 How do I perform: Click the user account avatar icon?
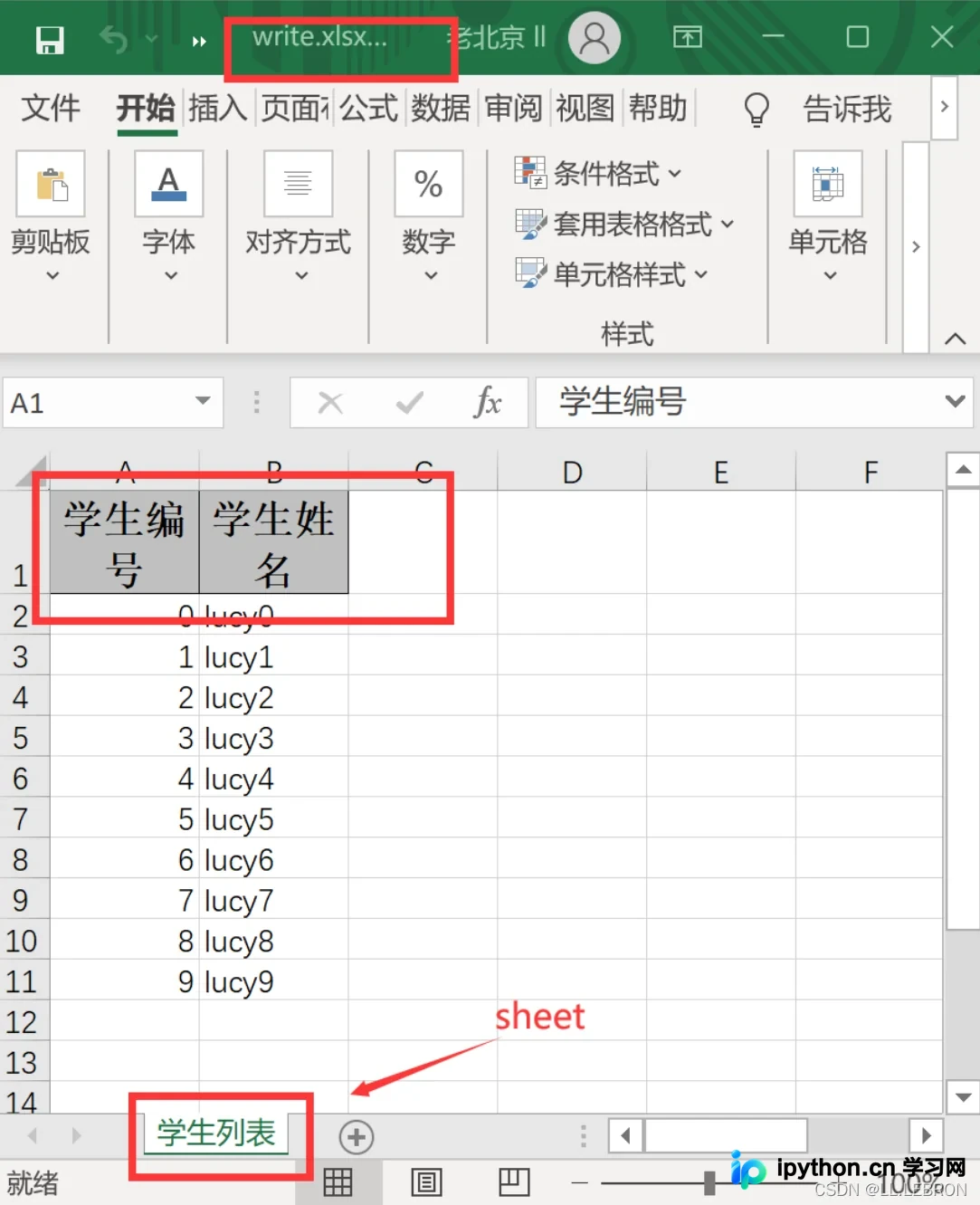click(594, 37)
